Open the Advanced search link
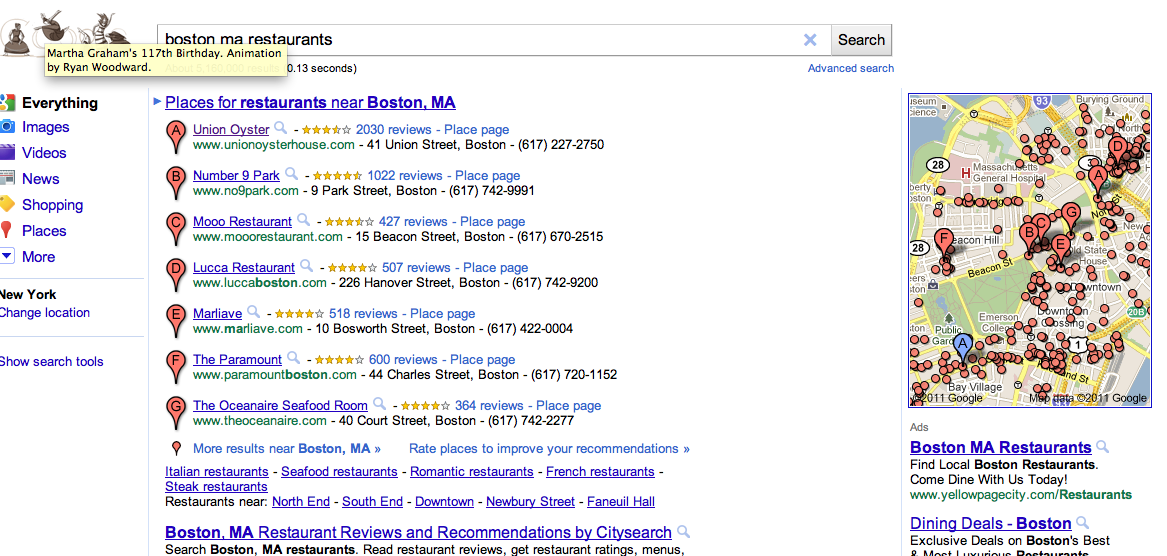This screenshot has width=1167, height=556. [x=850, y=68]
